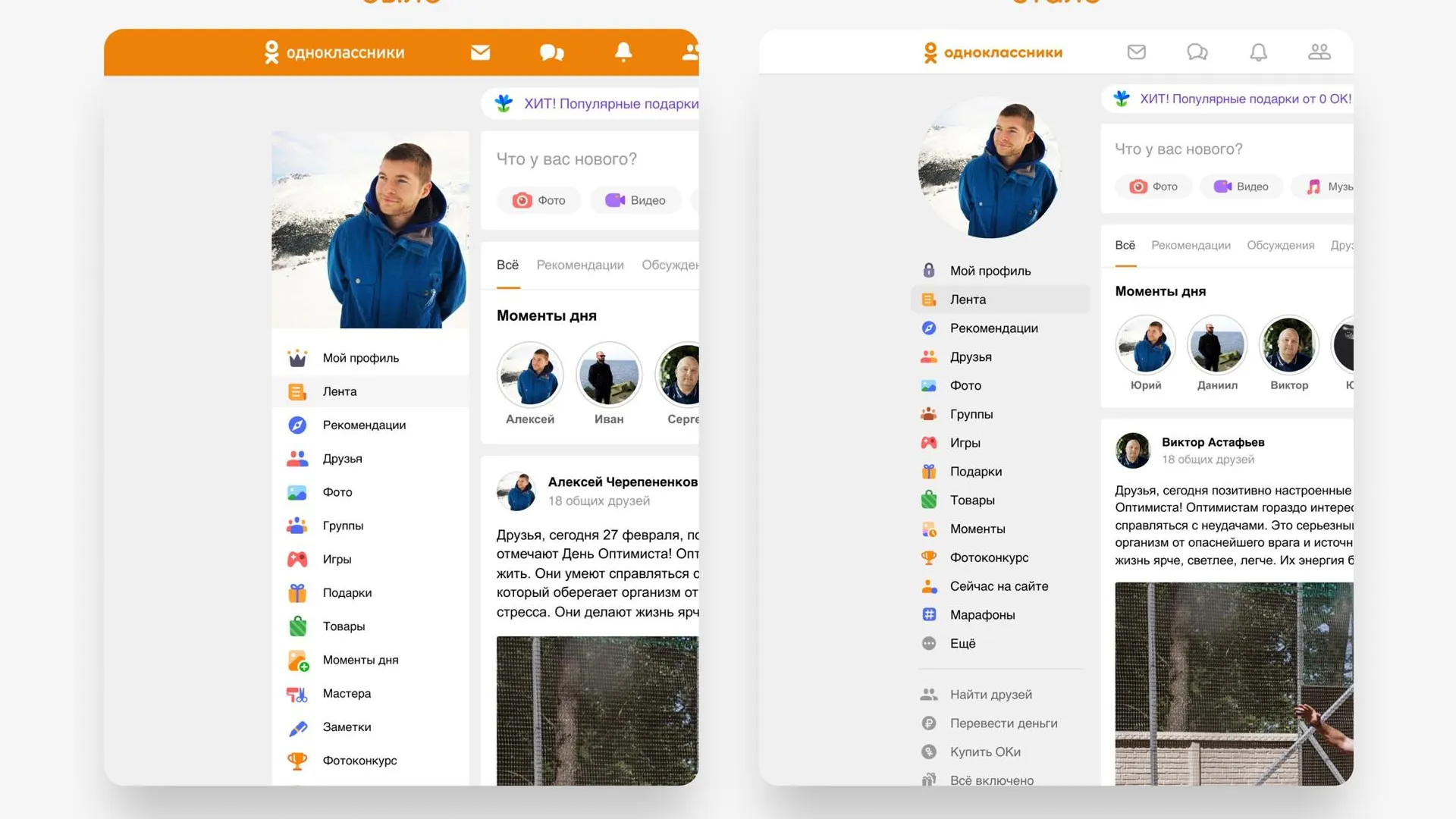The image size is (1456, 819).
Task: Open messages envelope icon in the white header
Action: pyautogui.click(x=1136, y=52)
